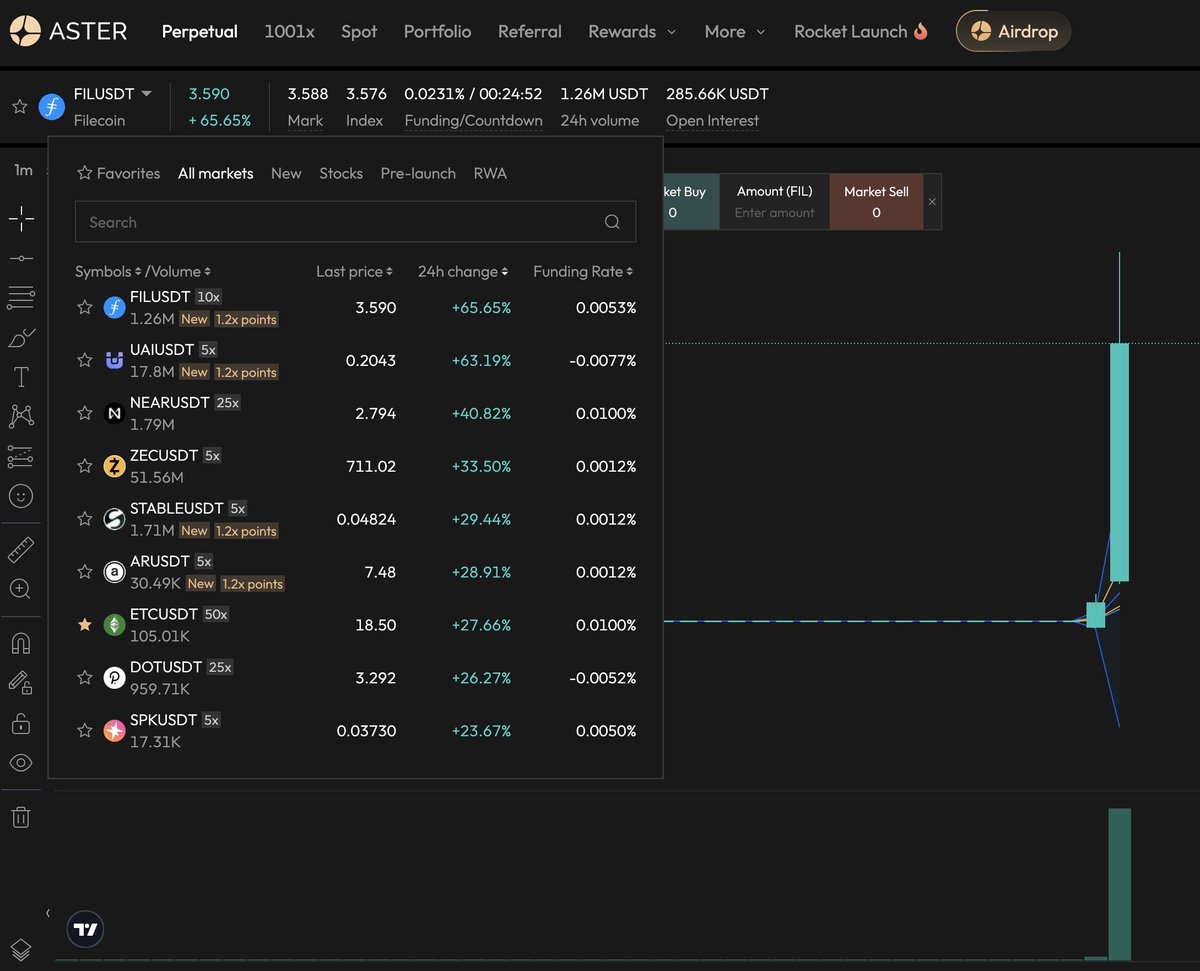This screenshot has width=1200, height=971.
Task: Click the Open Interest label
Action: coord(712,120)
